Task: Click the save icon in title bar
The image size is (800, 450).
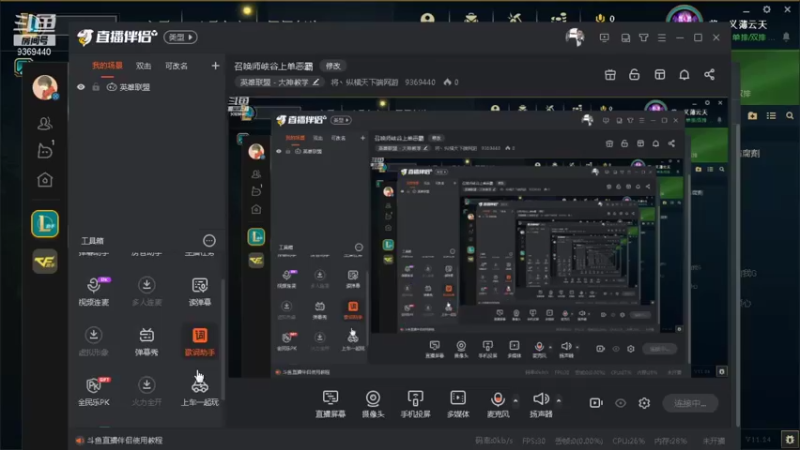Action: coord(626,38)
